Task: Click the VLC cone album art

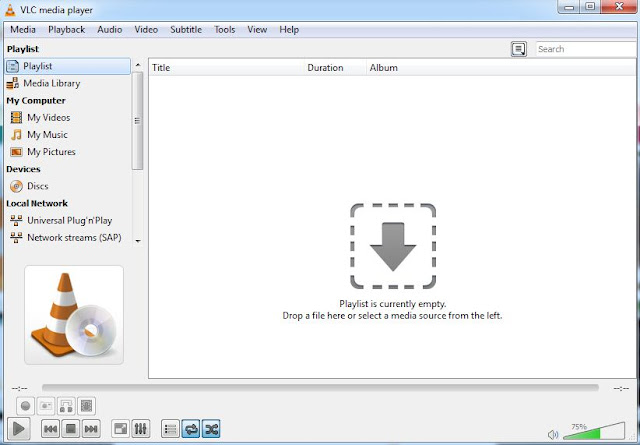Action: [74, 315]
